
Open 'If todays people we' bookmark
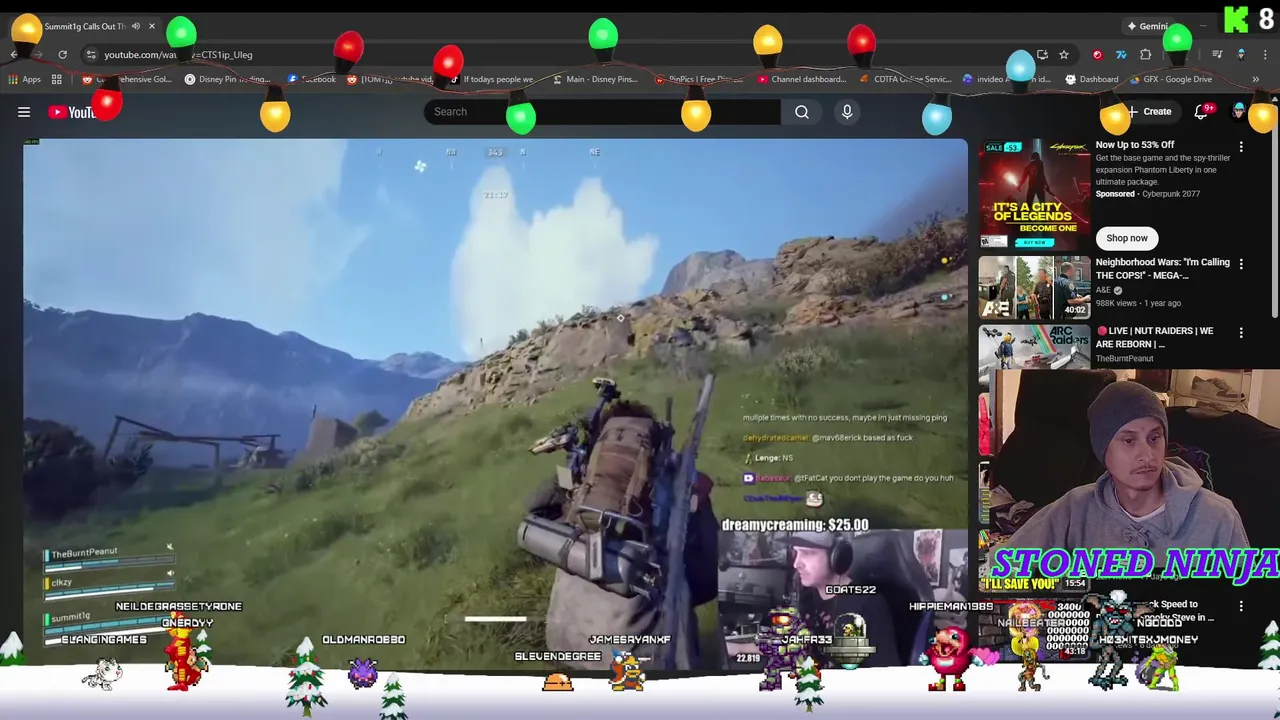point(490,79)
